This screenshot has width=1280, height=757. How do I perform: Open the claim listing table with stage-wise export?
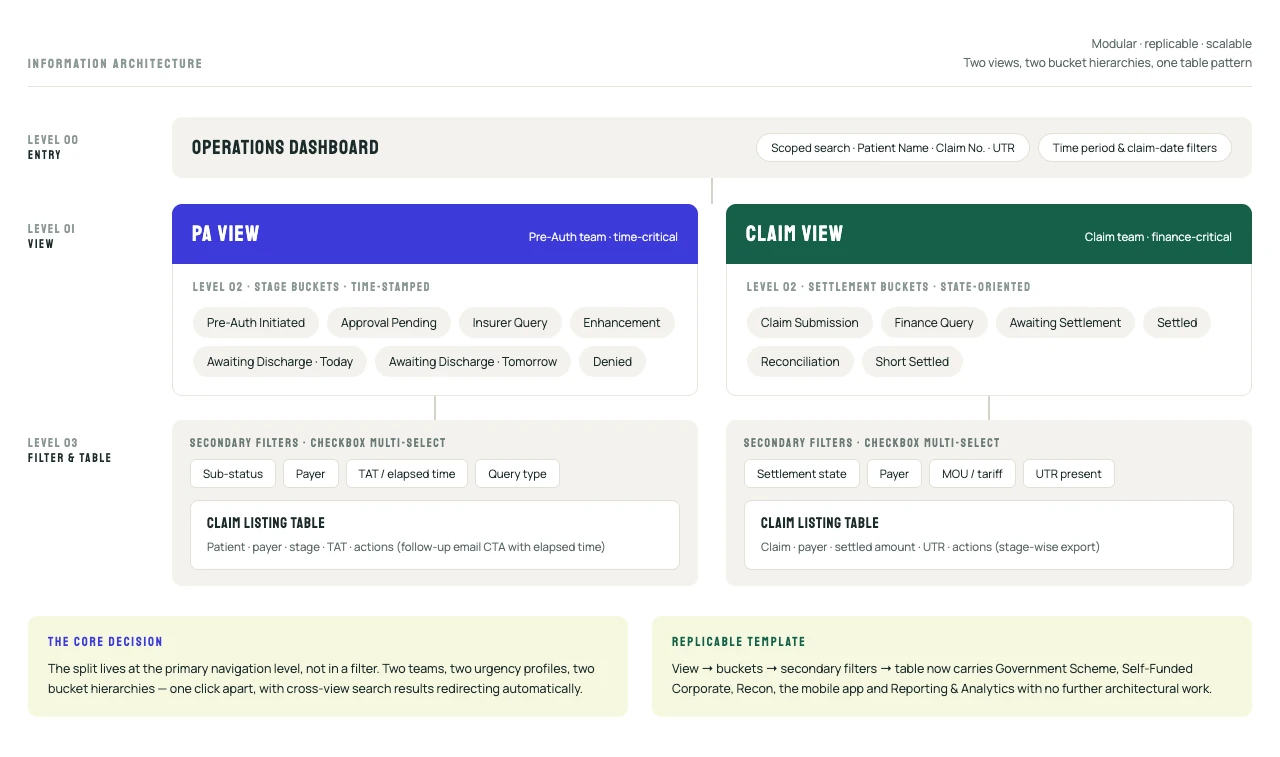989,535
